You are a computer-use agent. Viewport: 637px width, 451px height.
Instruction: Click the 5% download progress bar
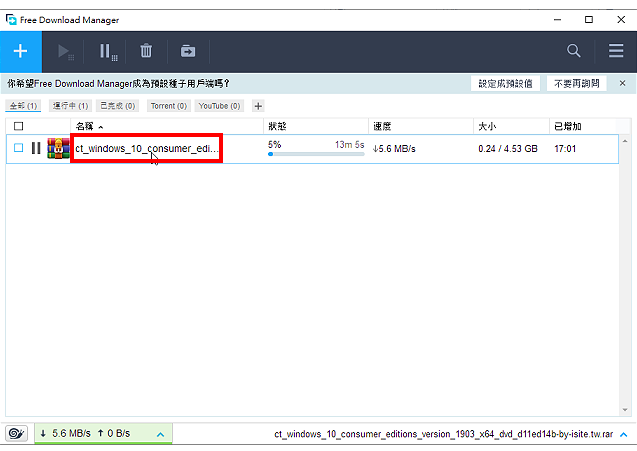point(316,154)
